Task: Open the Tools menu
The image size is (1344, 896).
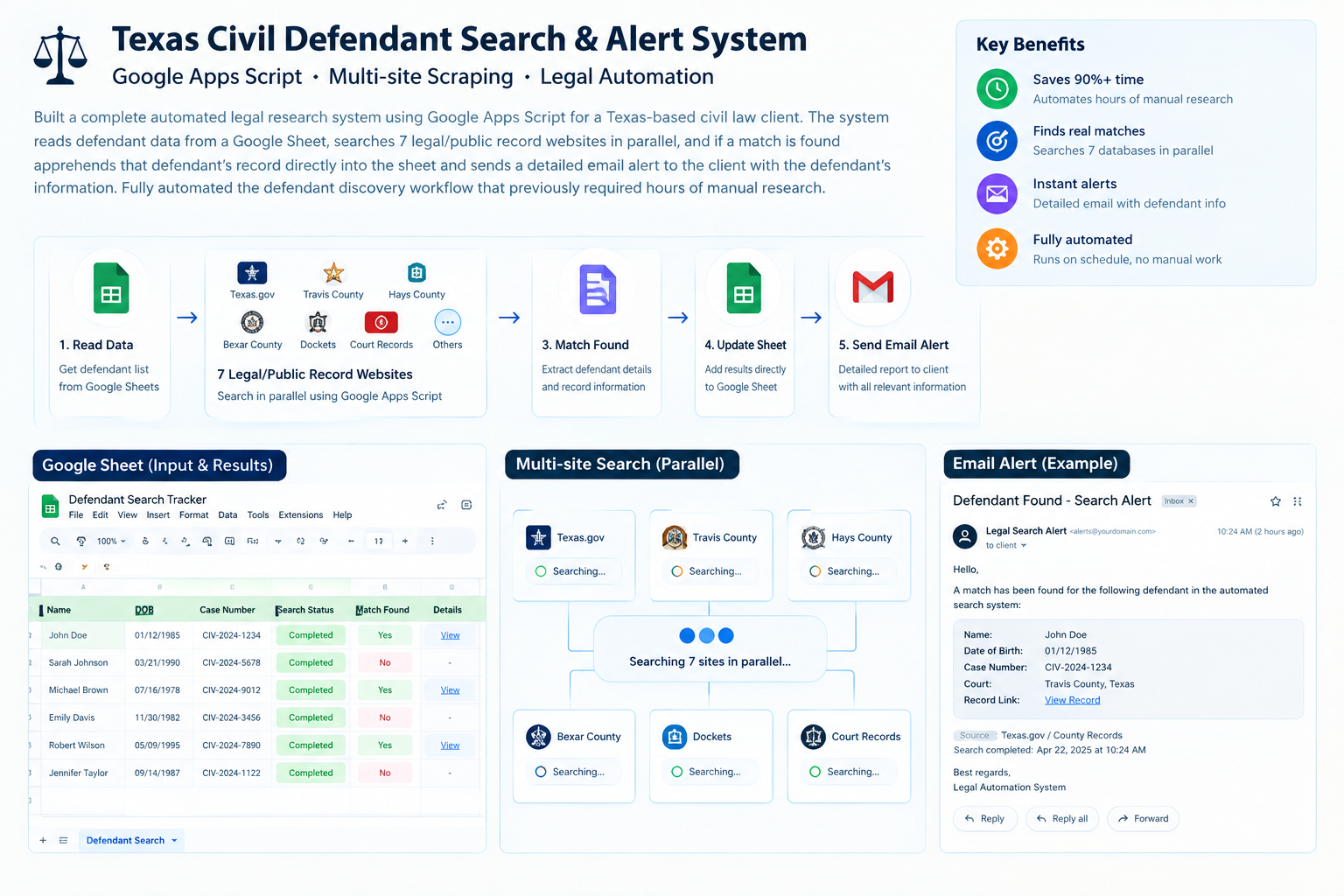Action: tap(258, 515)
